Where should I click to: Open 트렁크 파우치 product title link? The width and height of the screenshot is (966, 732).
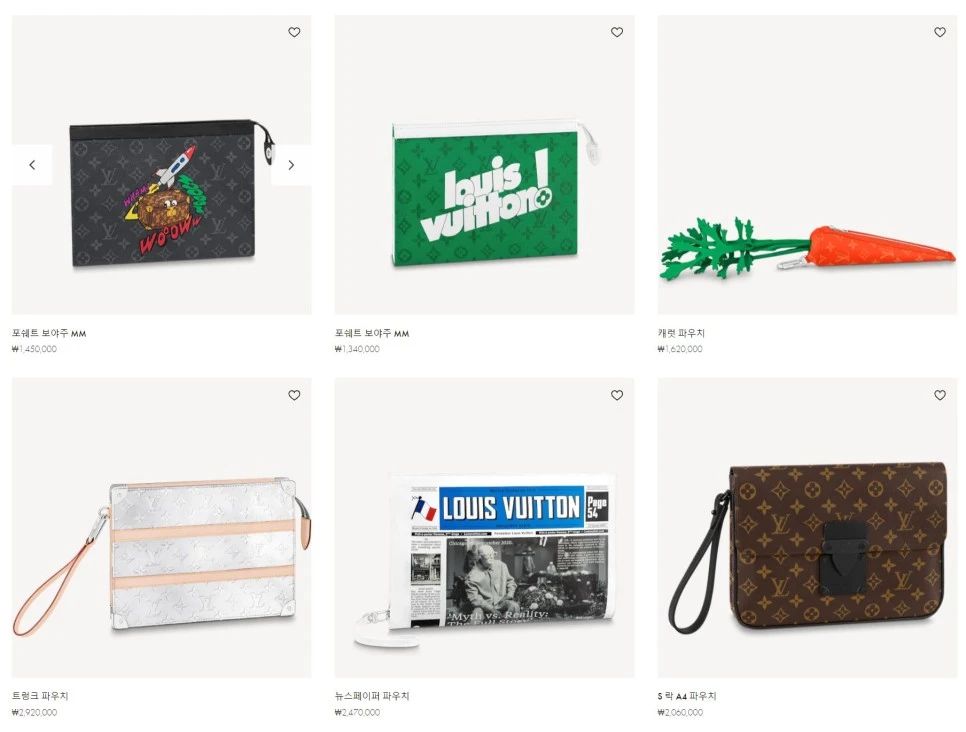[x=40, y=696]
